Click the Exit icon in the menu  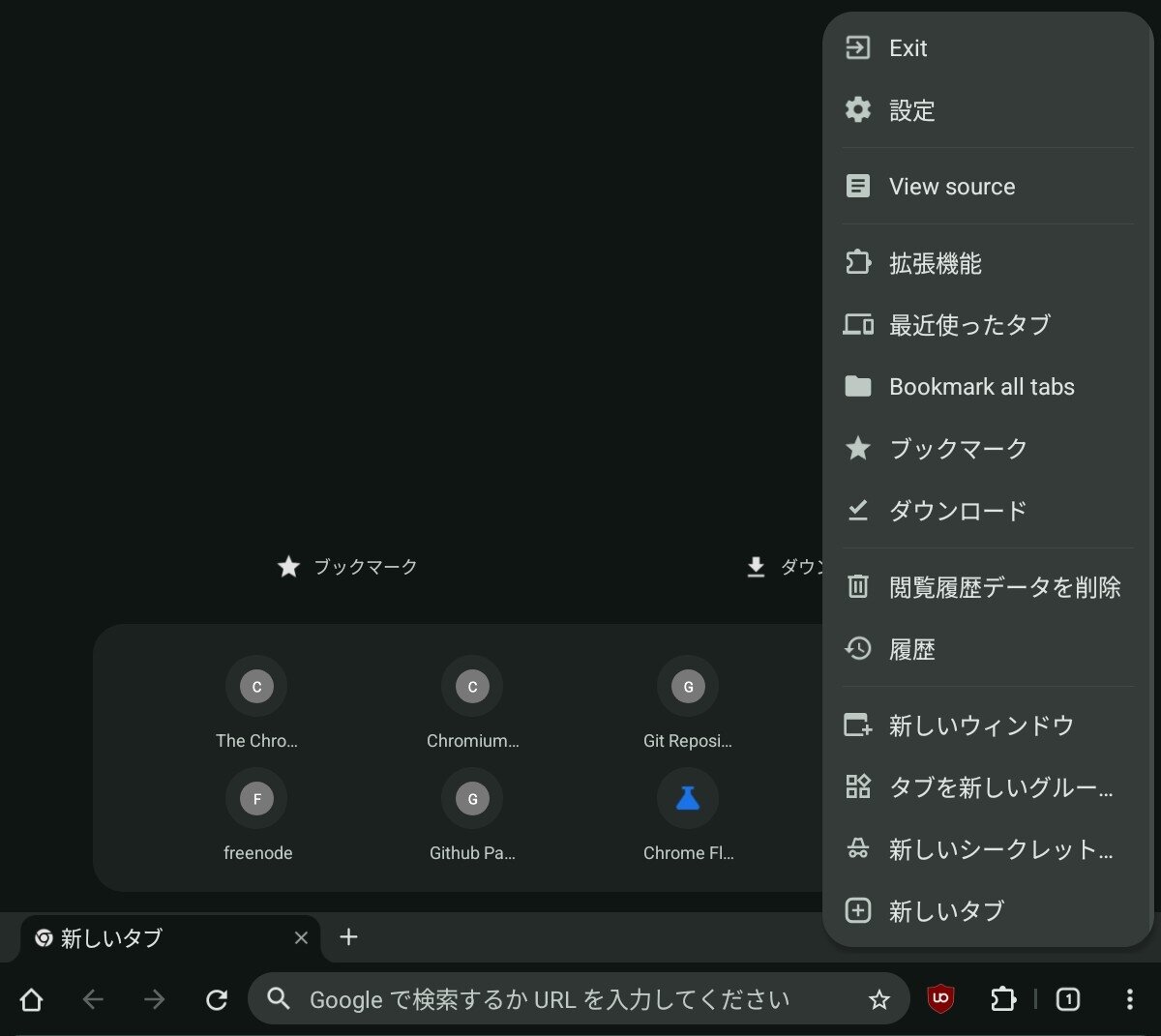click(x=858, y=47)
